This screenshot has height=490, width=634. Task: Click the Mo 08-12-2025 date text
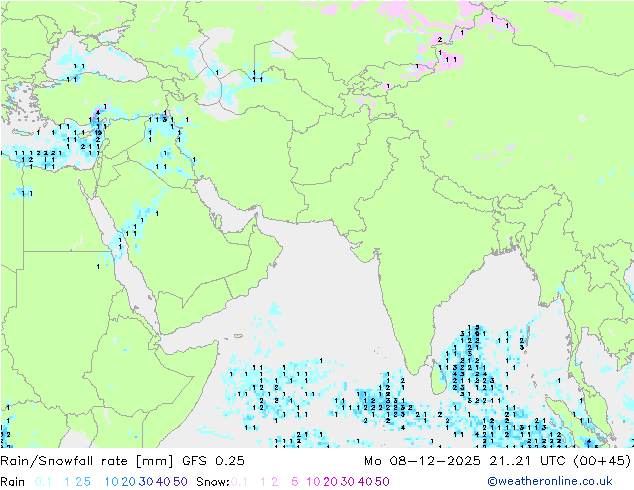click(x=422, y=460)
